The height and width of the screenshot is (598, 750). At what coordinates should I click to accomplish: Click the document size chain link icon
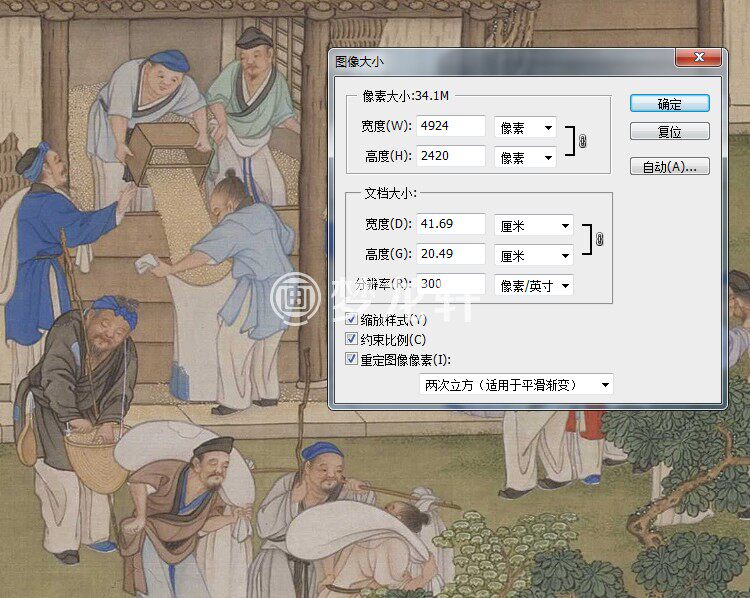coord(599,239)
